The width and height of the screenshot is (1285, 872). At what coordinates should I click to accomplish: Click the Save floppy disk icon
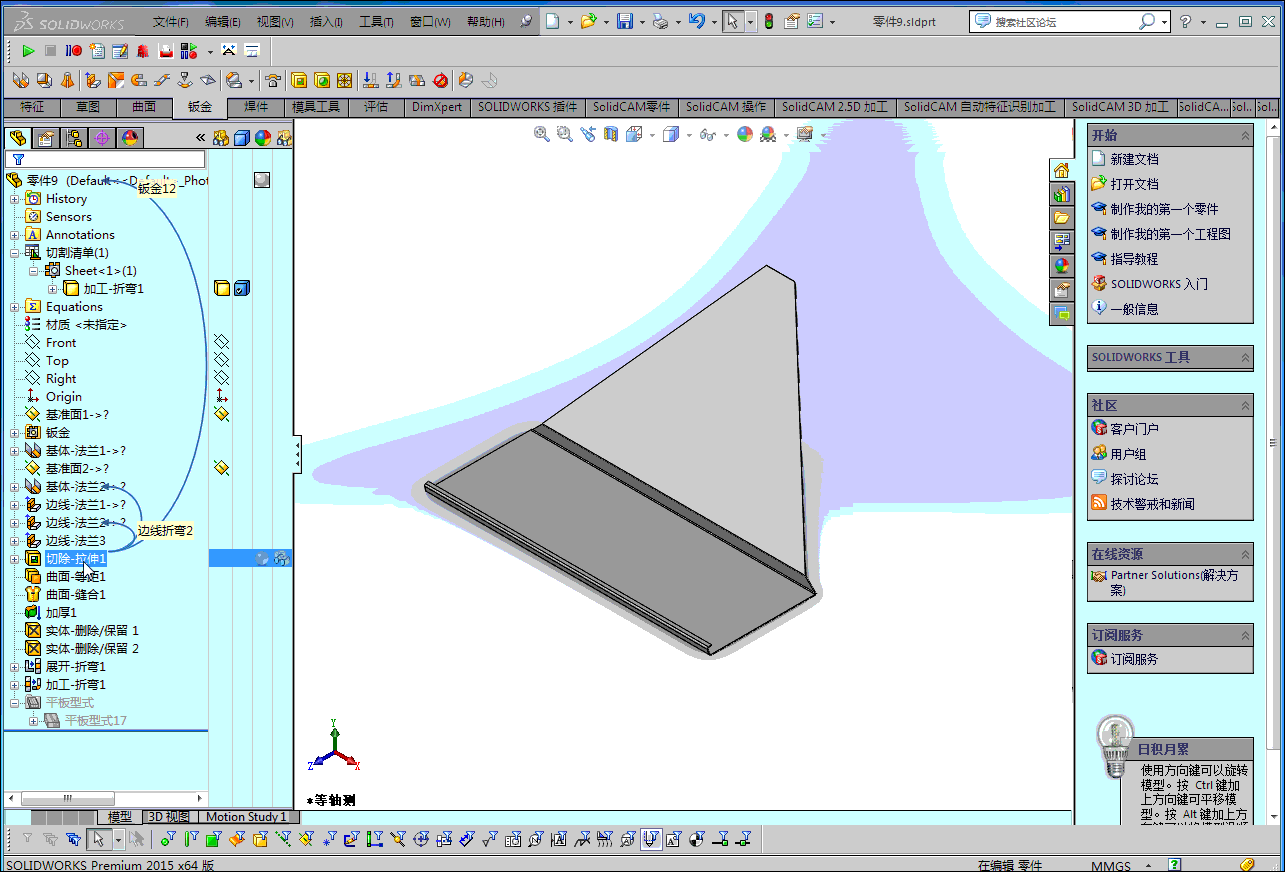(x=625, y=21)
